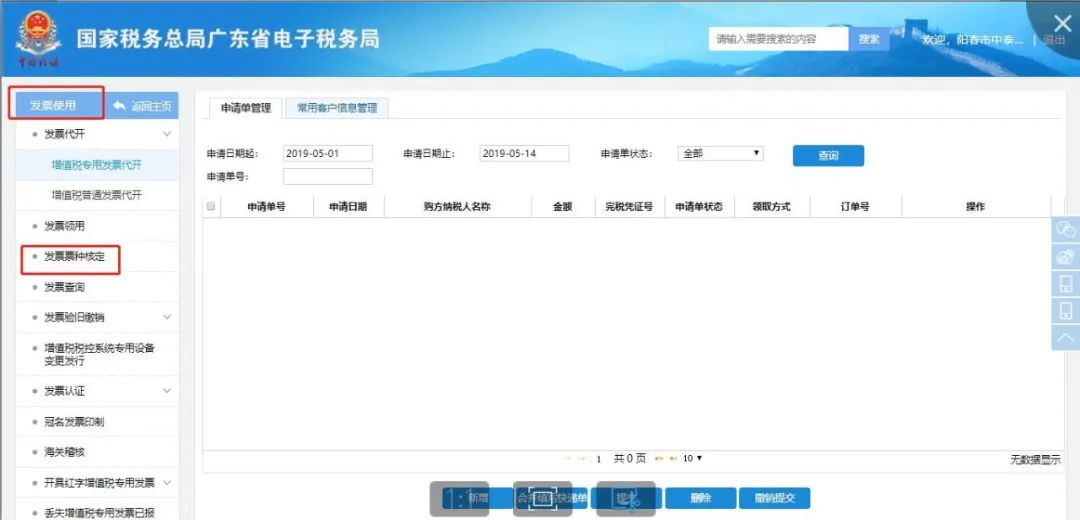1080x520 pixels.
Task: Tick the select-all checkbox in the table header
Action: pos(211,207)
